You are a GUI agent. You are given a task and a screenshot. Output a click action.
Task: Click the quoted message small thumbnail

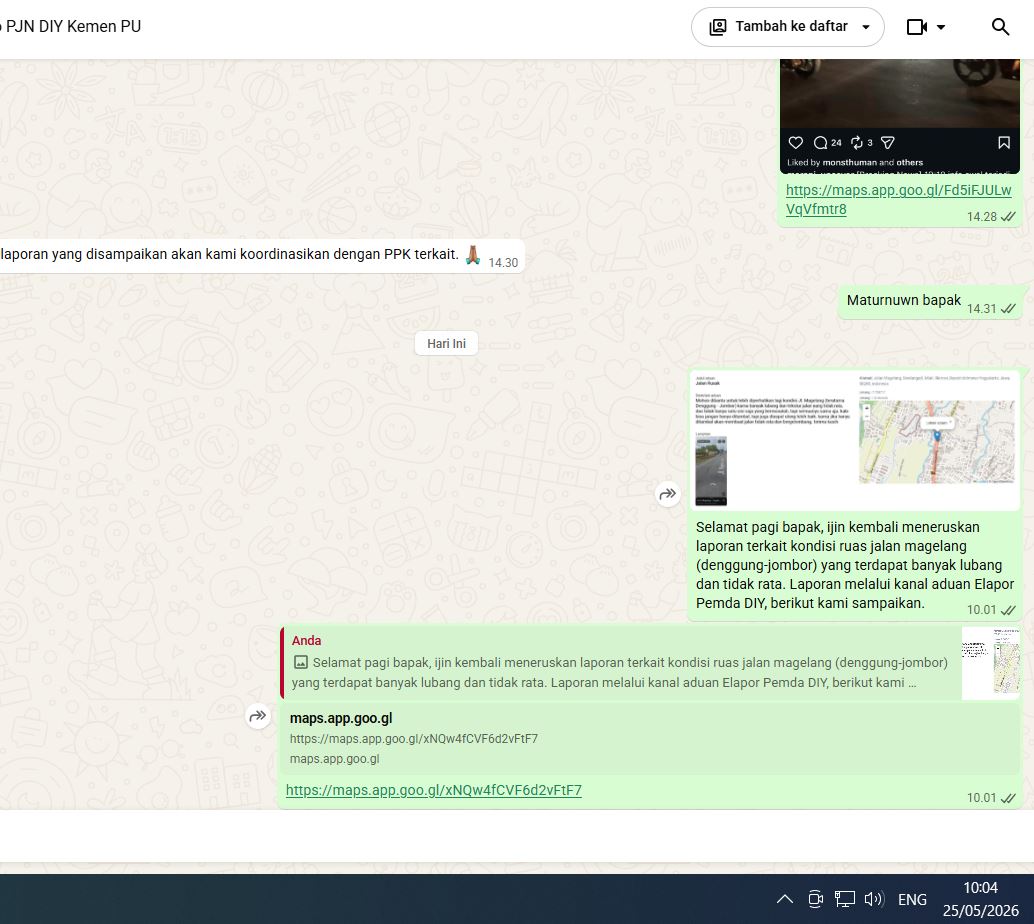pos(990,662)
